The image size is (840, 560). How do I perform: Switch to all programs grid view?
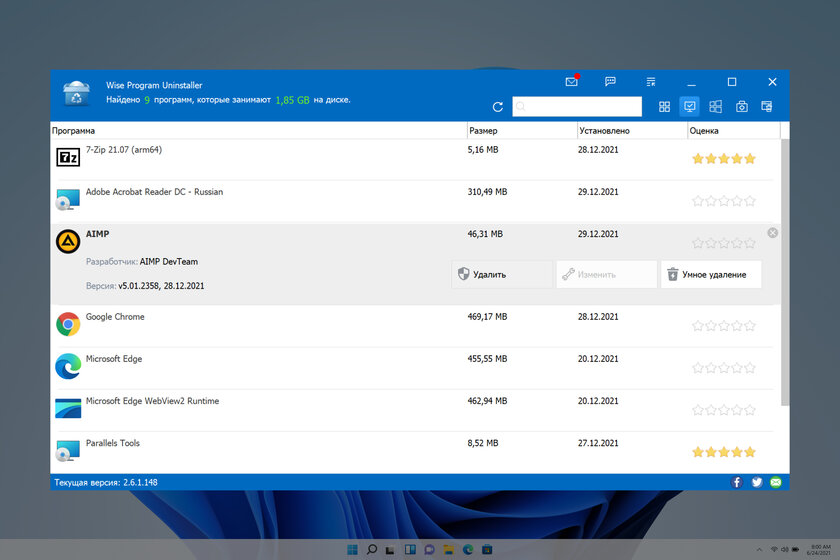tap(664, 107)
